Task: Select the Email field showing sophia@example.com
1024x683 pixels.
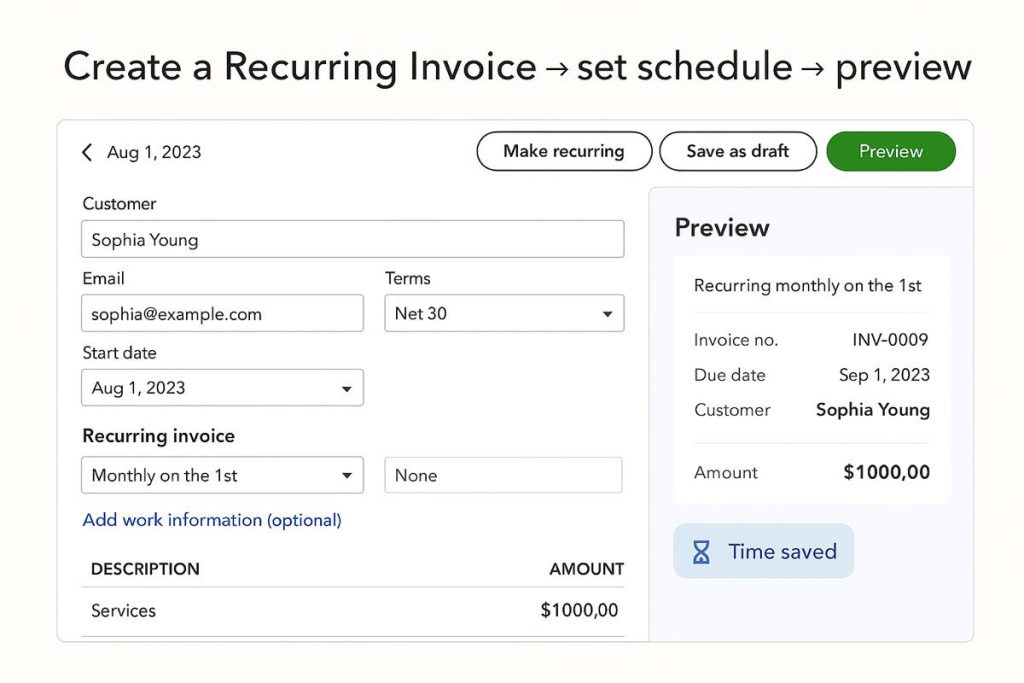Action: [x=222, y=313]
